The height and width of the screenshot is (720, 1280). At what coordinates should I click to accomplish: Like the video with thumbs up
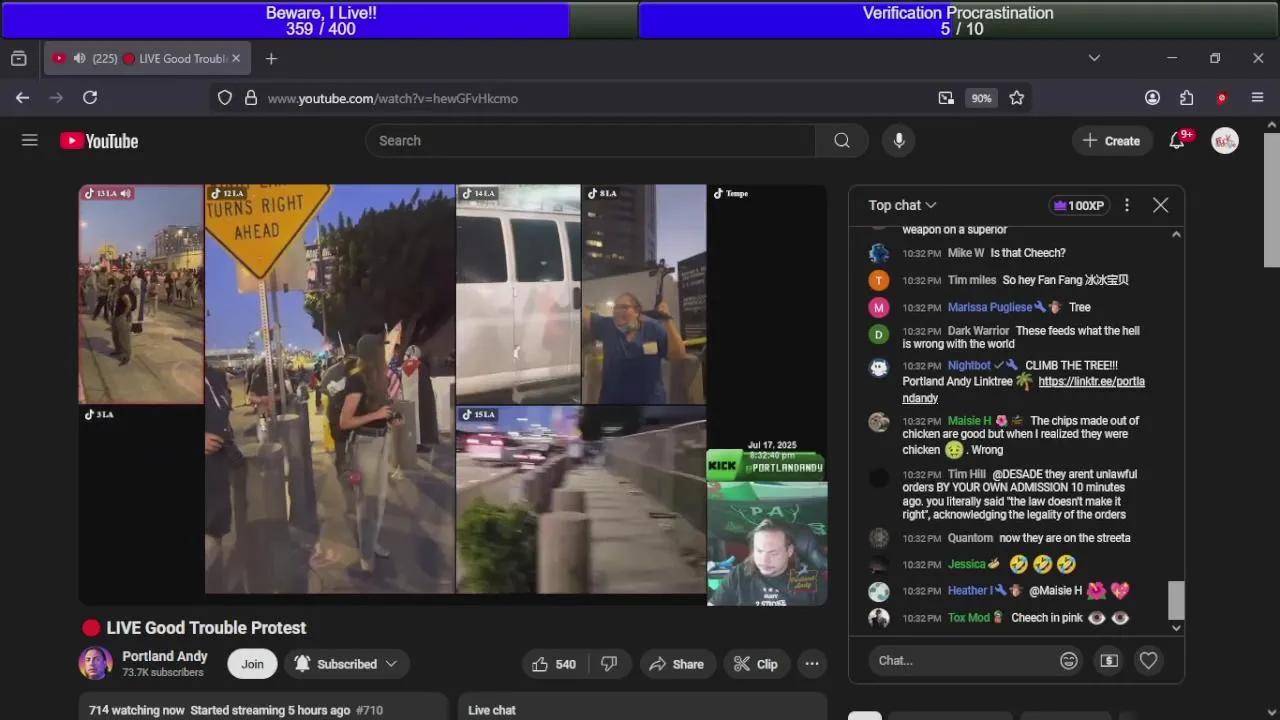click(553, 664)
